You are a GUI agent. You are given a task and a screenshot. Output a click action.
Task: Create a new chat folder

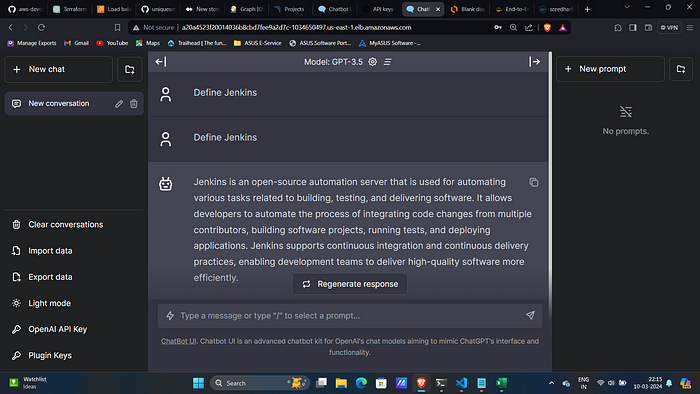[x=129, y=69]
